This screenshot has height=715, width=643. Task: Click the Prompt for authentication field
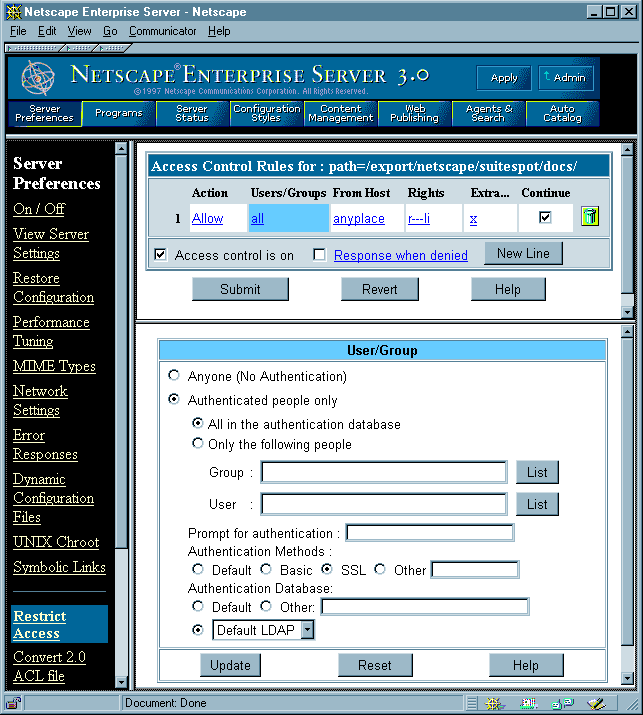430,532
